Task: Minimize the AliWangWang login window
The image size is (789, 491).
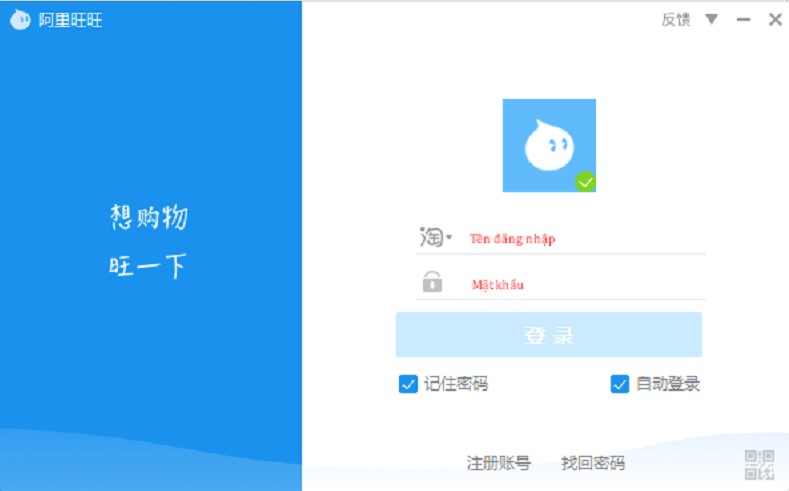Action: (743, 19)
